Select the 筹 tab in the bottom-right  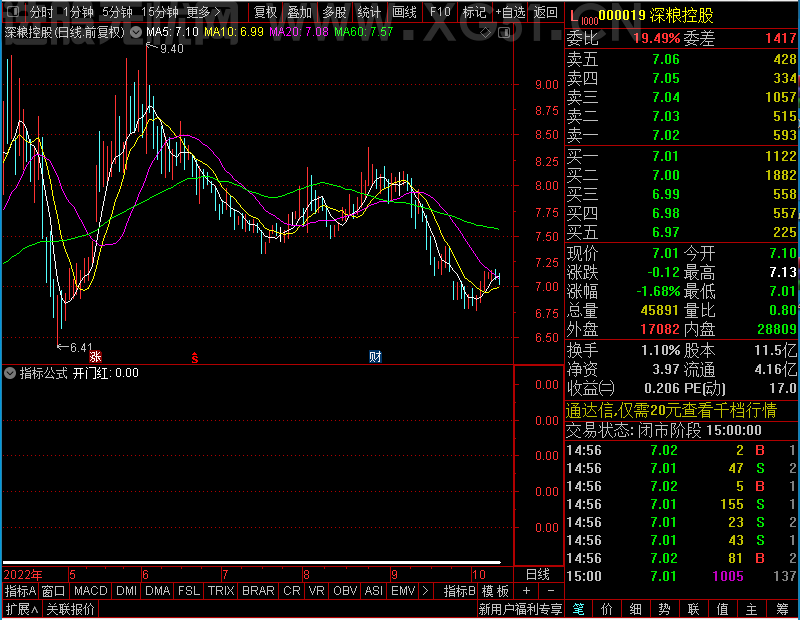click(x=782, y=609)
